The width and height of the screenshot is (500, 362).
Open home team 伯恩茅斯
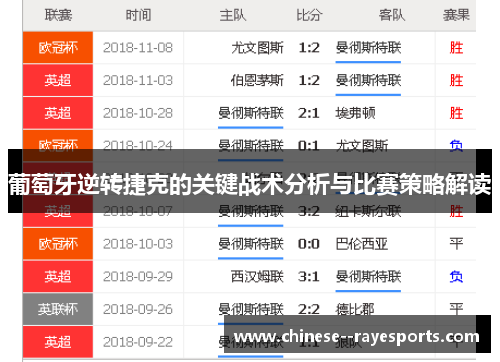(257, 80)
